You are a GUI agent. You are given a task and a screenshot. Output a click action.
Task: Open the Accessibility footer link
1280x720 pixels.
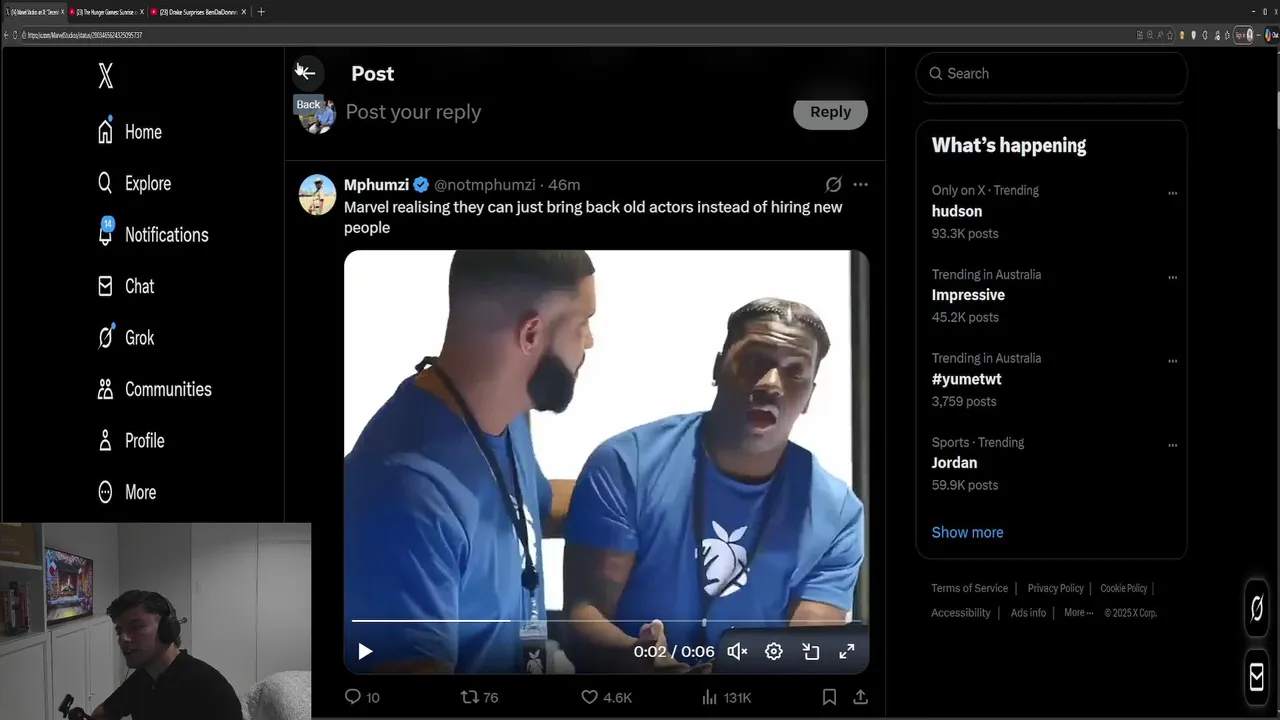(x=960, y=613)
